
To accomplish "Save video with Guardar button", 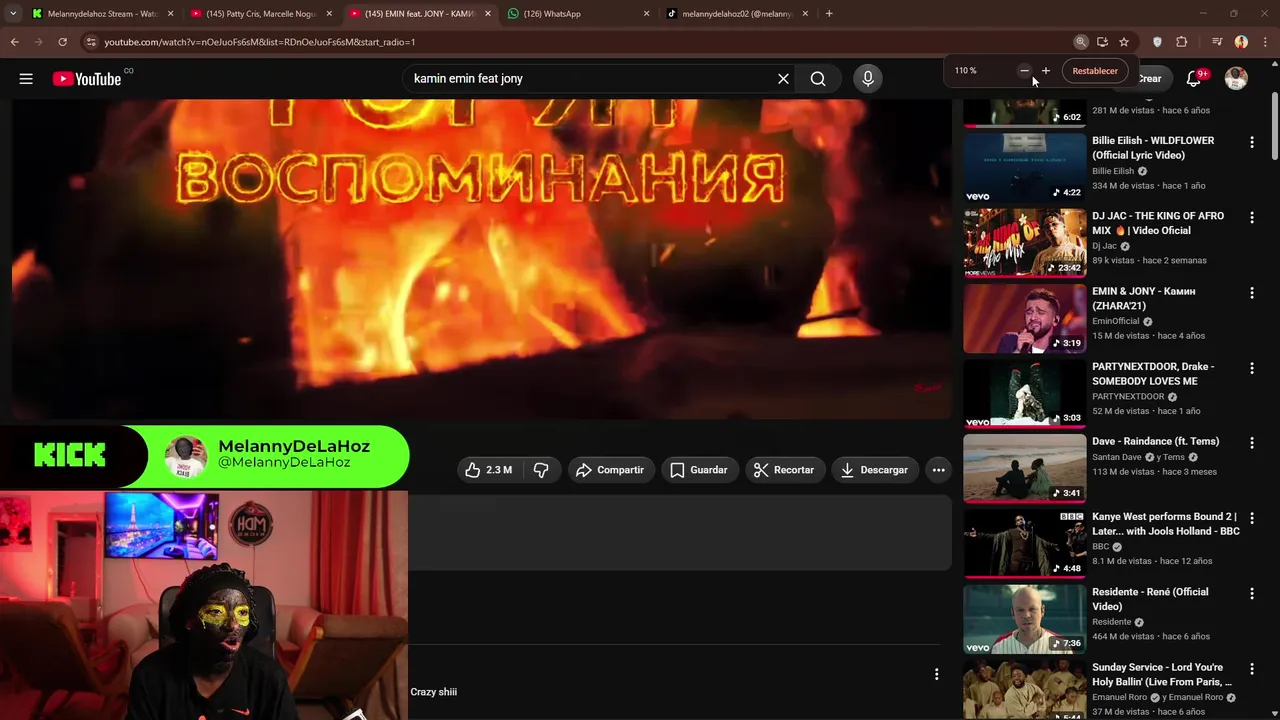I will [698, 470].
